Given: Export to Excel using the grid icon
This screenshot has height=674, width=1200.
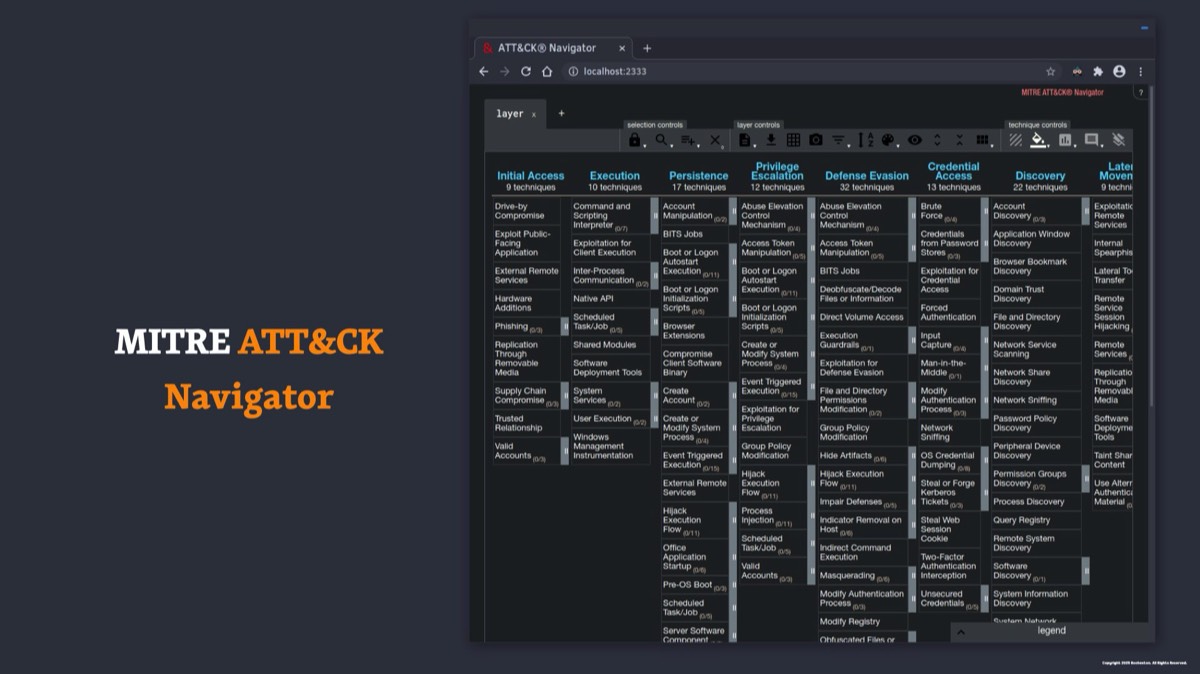Looking at the screenshot, I should pyautogui.click(x=793, y=141).
